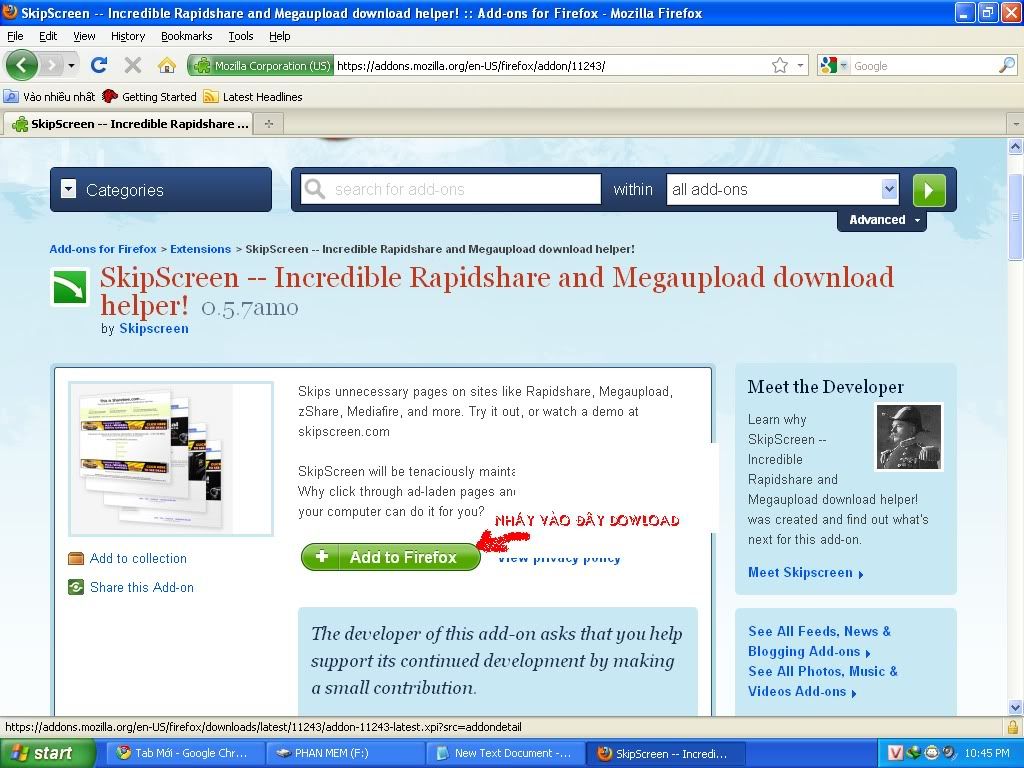Open 'See All Photos, Music & Videos Add-ons'
Screen dimensions: 1024x768
pos(823,681)
